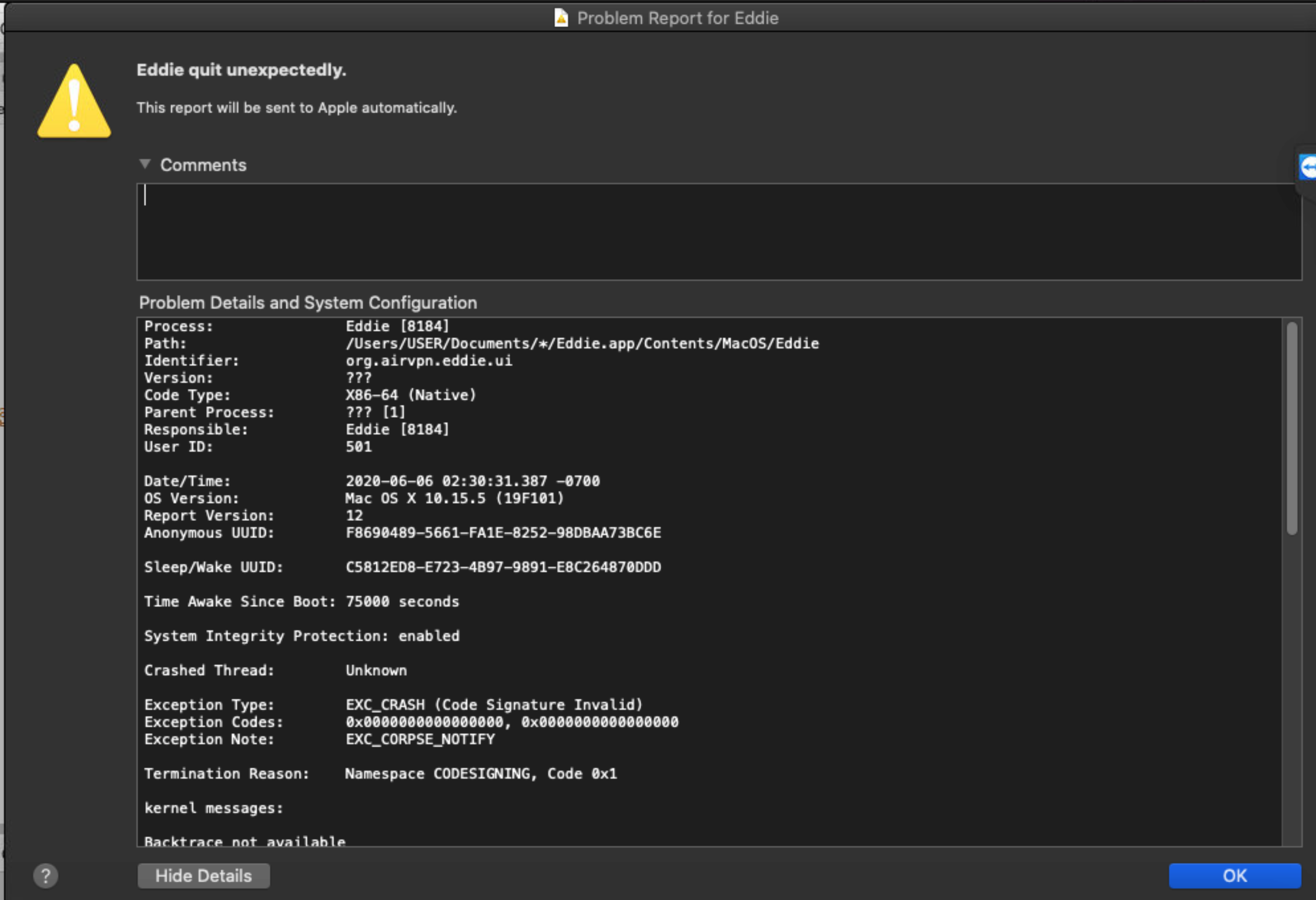
Task: Click Date/Time value 2020-06-06 02:30:31.387 -0700
Action: [x=472, y=482]
